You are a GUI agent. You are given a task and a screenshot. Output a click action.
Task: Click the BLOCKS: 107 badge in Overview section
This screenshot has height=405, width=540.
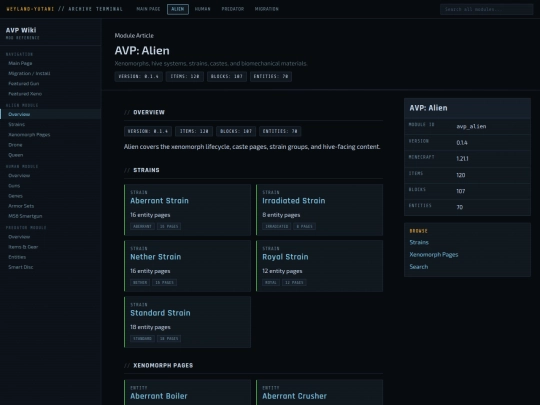click(x=236, y=131)
